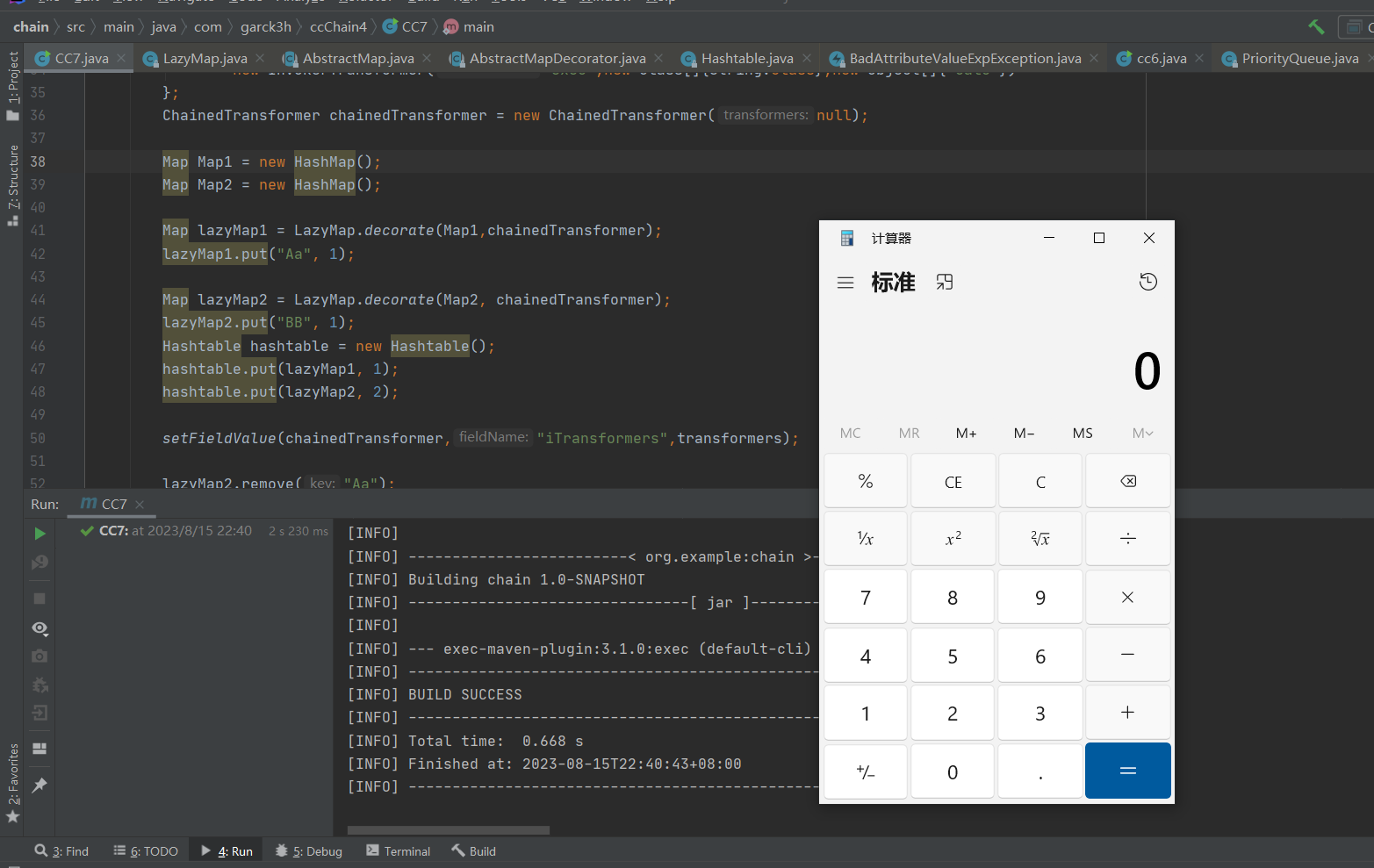Close the LazyMap.java editor tab
The width and height of the screenshot is (1374, 868).
click(x=260, y=58)
